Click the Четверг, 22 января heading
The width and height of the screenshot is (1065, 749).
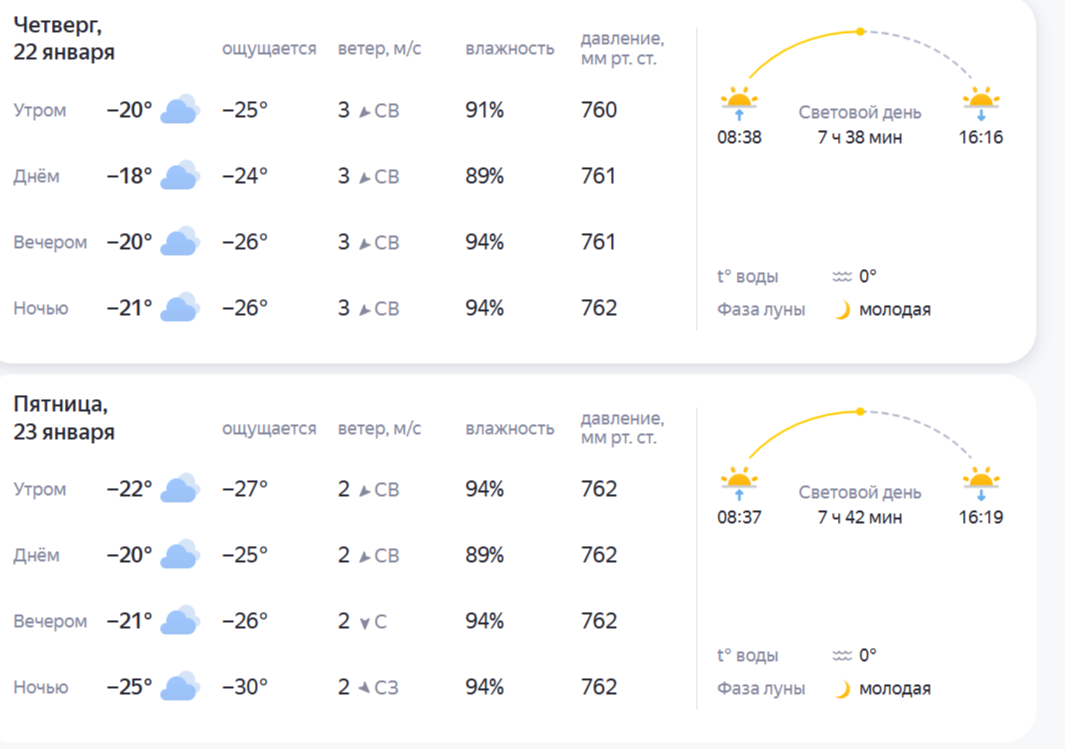coord(64,39)
